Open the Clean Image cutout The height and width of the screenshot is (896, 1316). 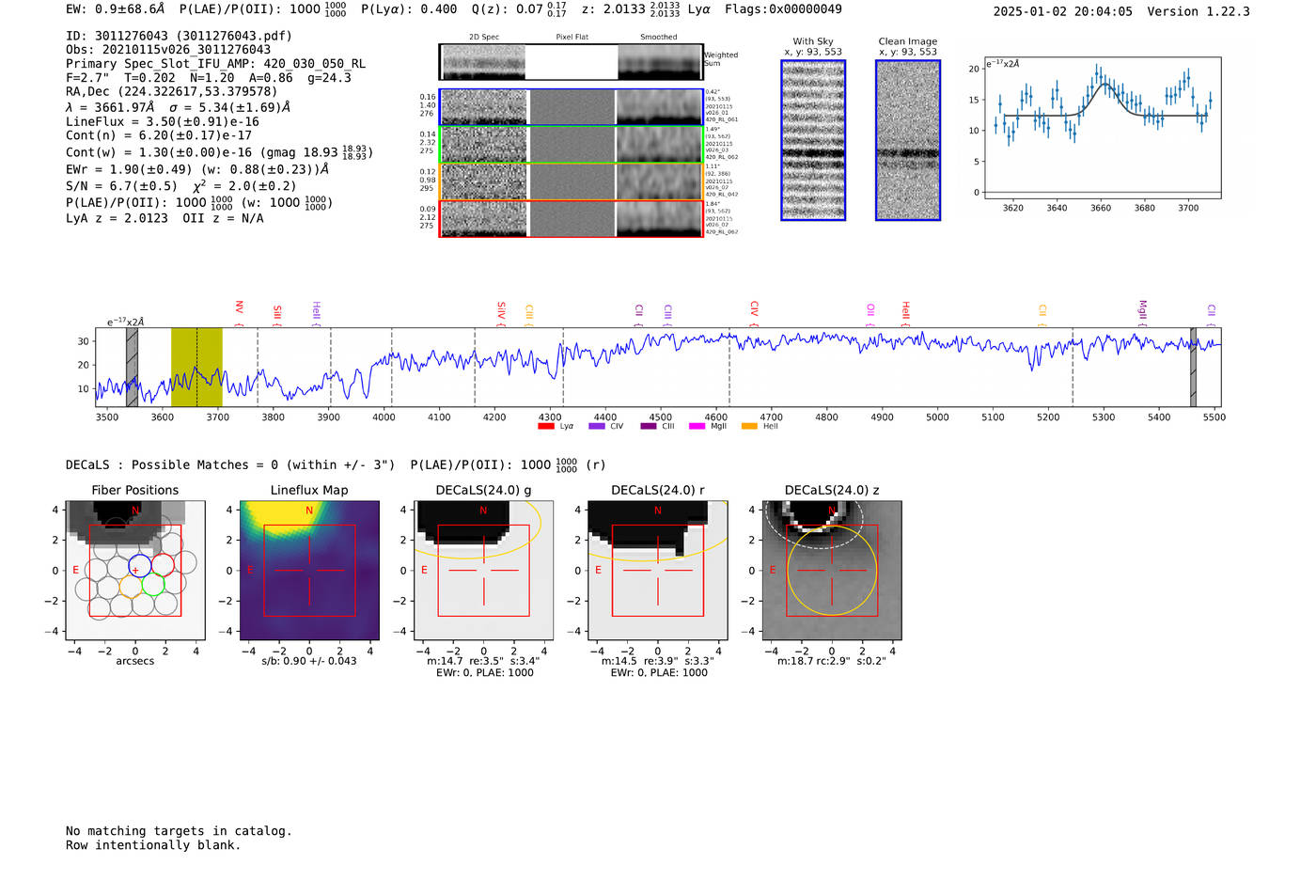click(908, 140)
